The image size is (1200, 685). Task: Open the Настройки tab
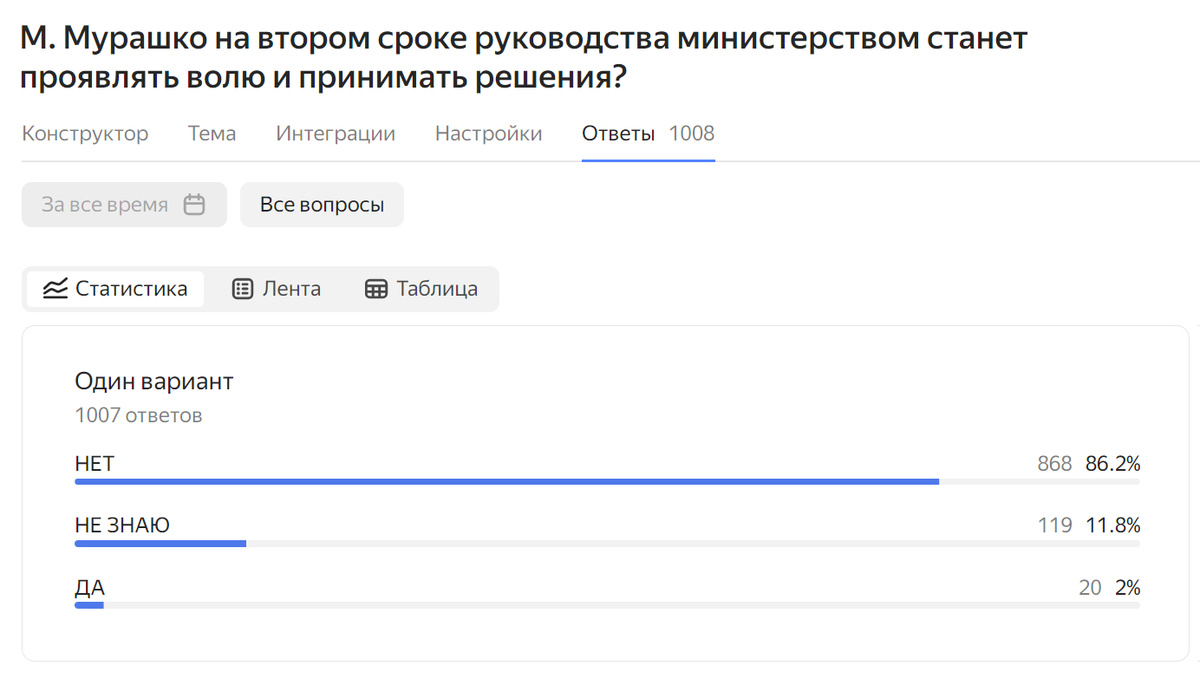click(x=488, y=132)
